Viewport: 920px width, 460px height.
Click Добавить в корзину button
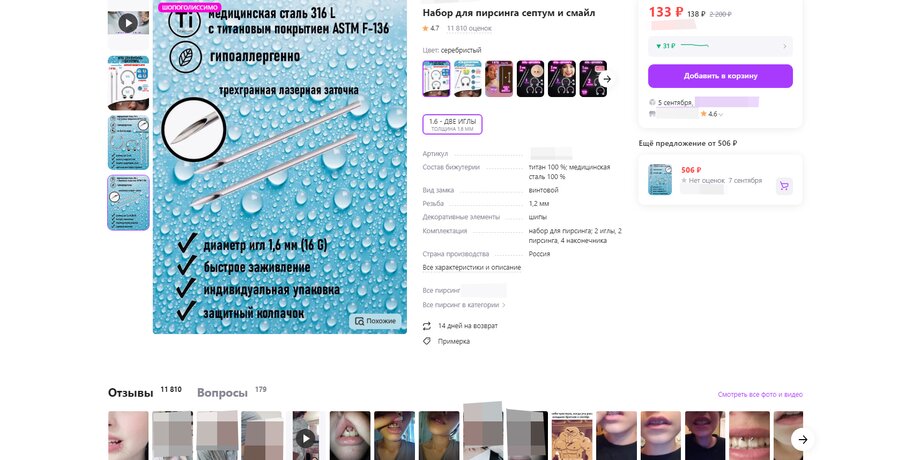click(720, 76)
